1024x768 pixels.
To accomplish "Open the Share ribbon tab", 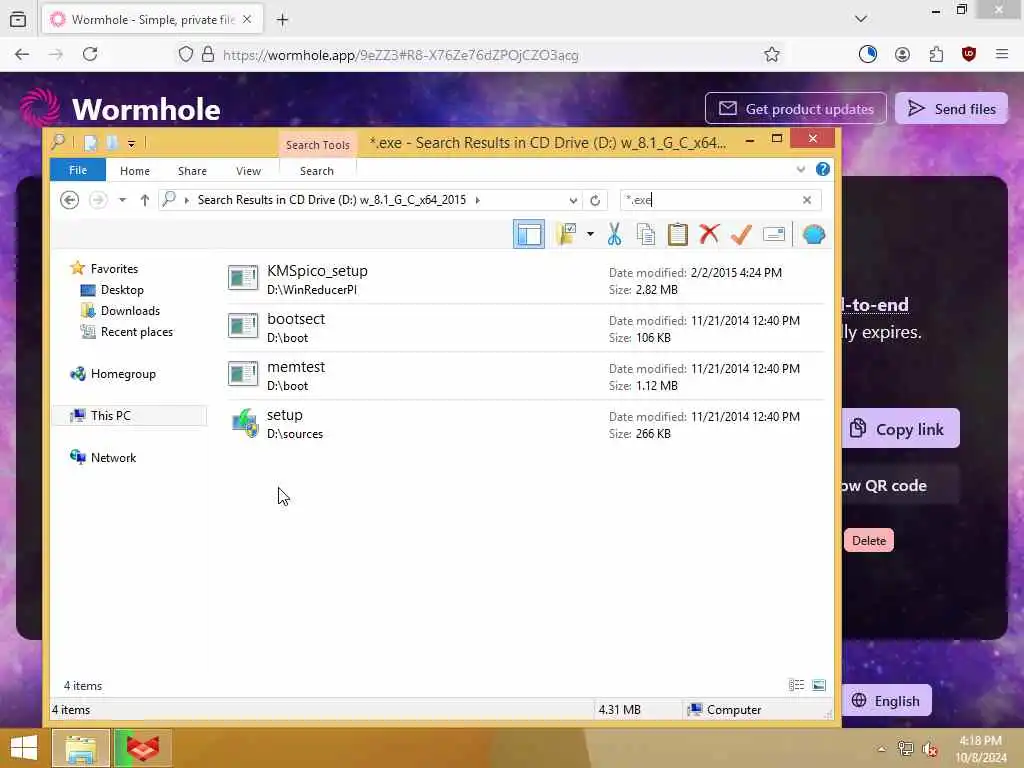I will [x=192, y=170].
